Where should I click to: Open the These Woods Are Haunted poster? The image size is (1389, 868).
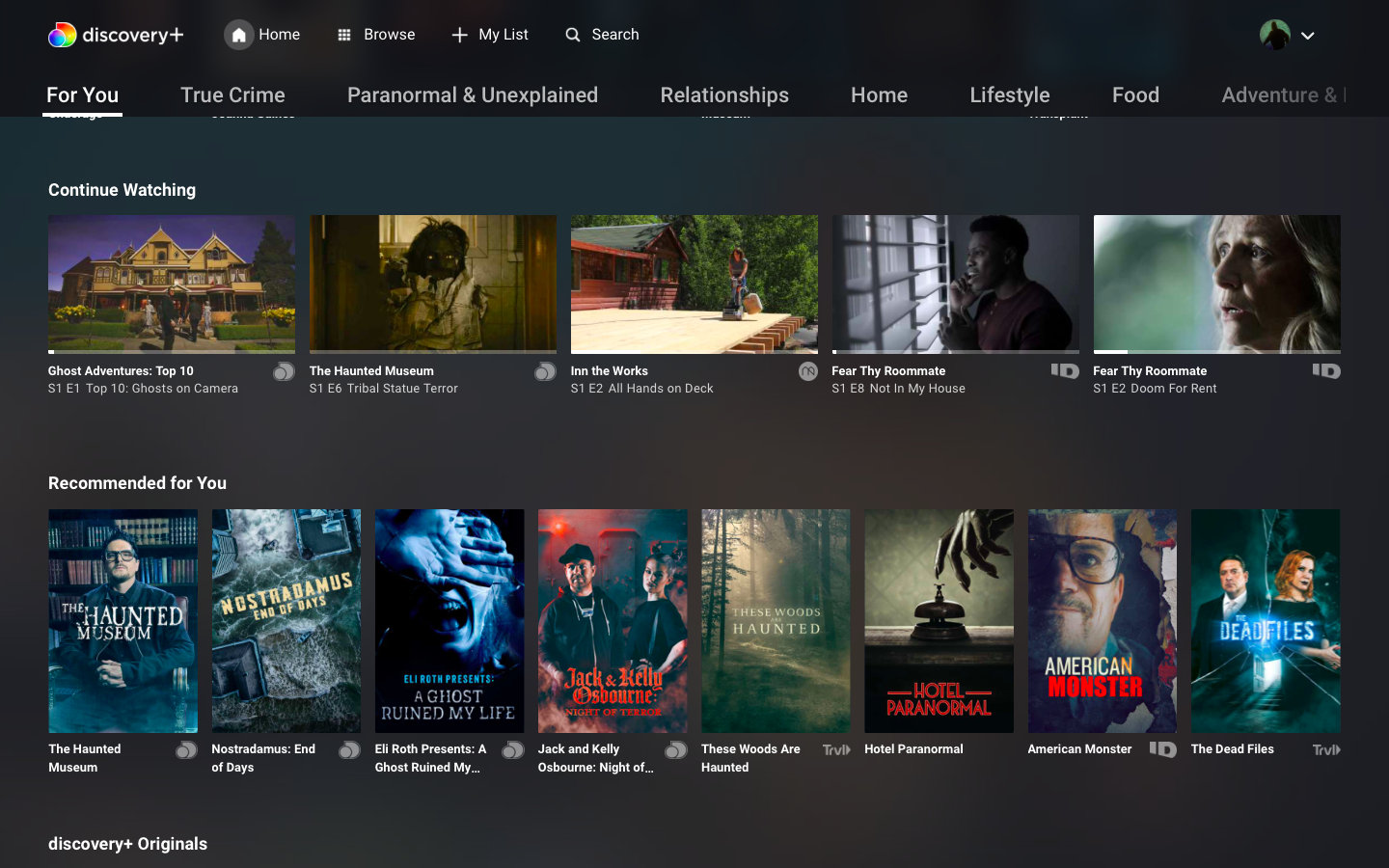point(776,621)
